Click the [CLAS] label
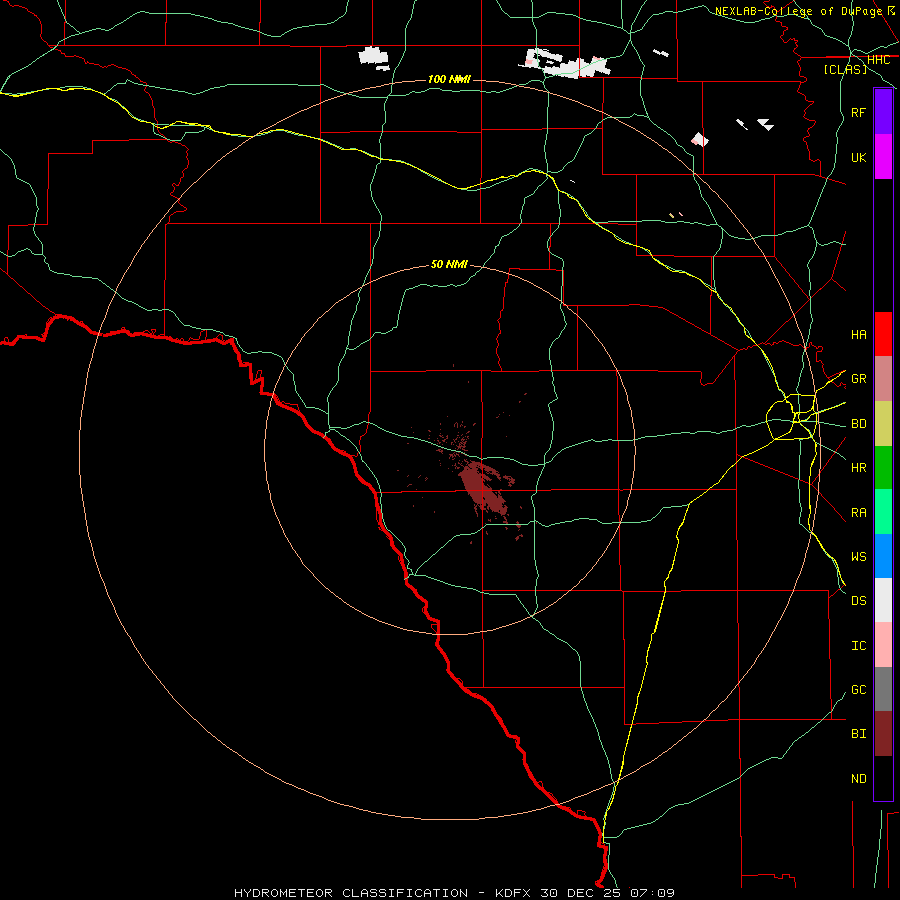Screen dimensions: 900x900 pos(845,69)
